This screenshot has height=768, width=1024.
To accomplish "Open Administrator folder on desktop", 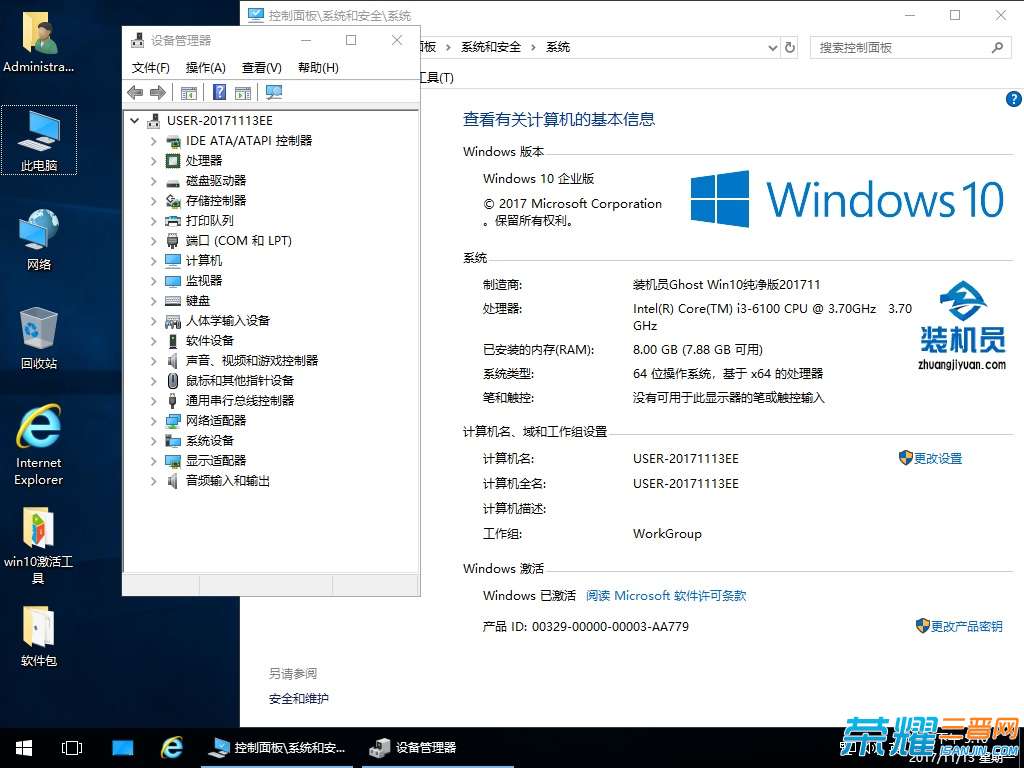I will 39,43.
